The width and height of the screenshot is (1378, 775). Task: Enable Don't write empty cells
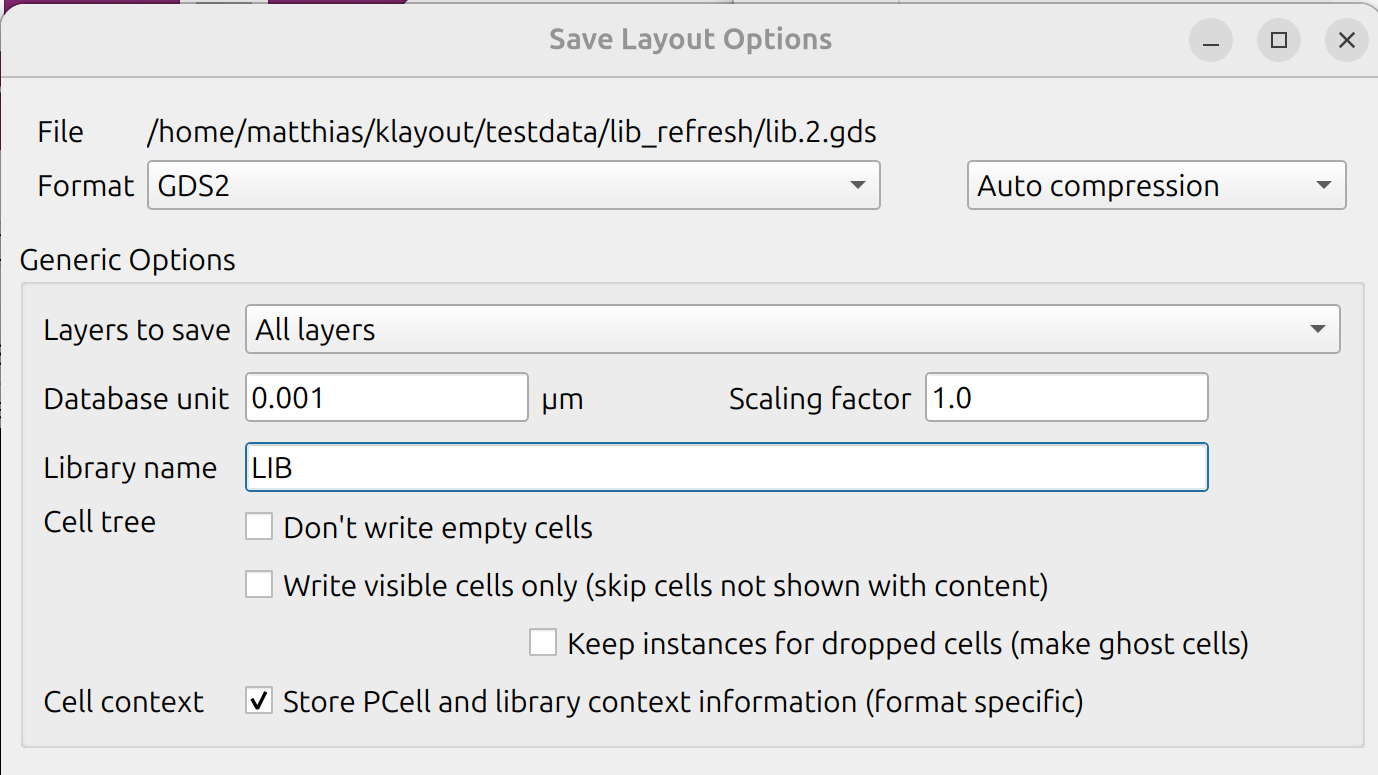click(x=260, y=527)
